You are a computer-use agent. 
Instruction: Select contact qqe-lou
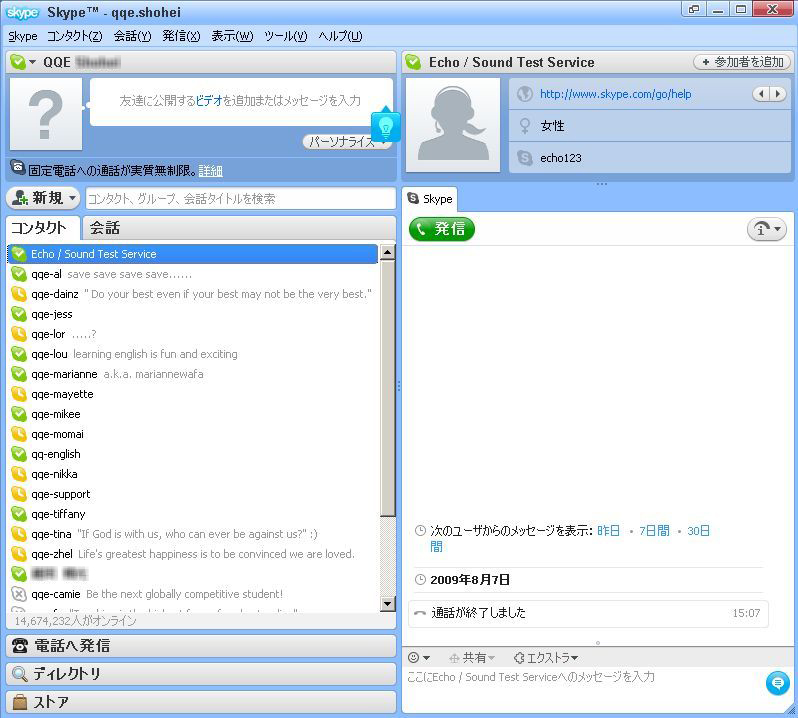[192, 354]
